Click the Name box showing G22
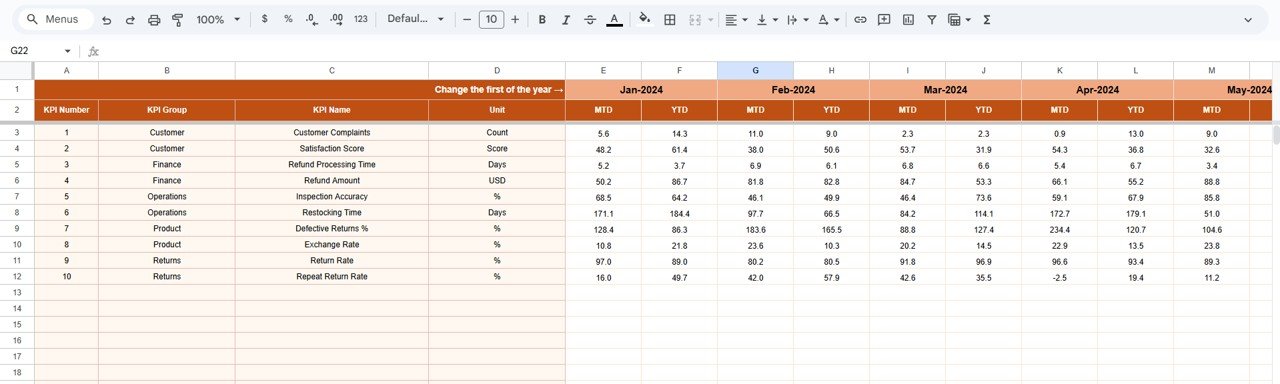1280x384 pixels. (32, 51)
